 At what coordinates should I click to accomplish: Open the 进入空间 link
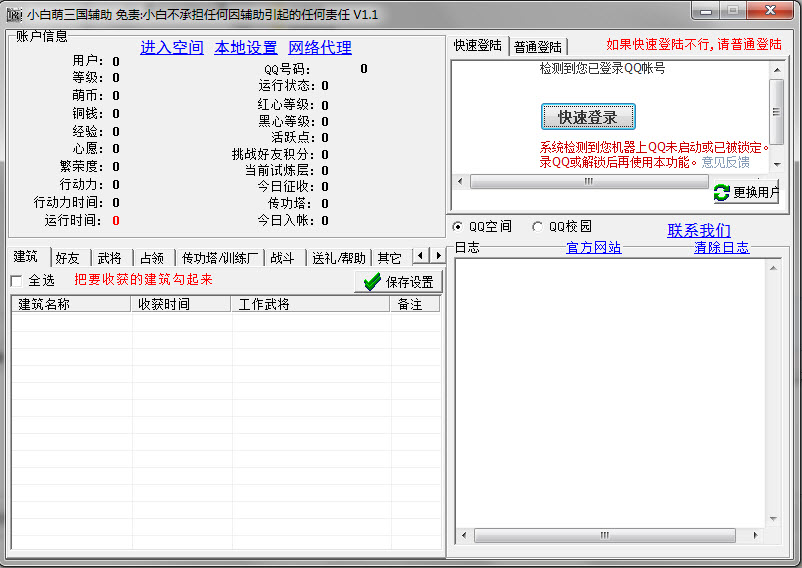click(x=171, y=48)
